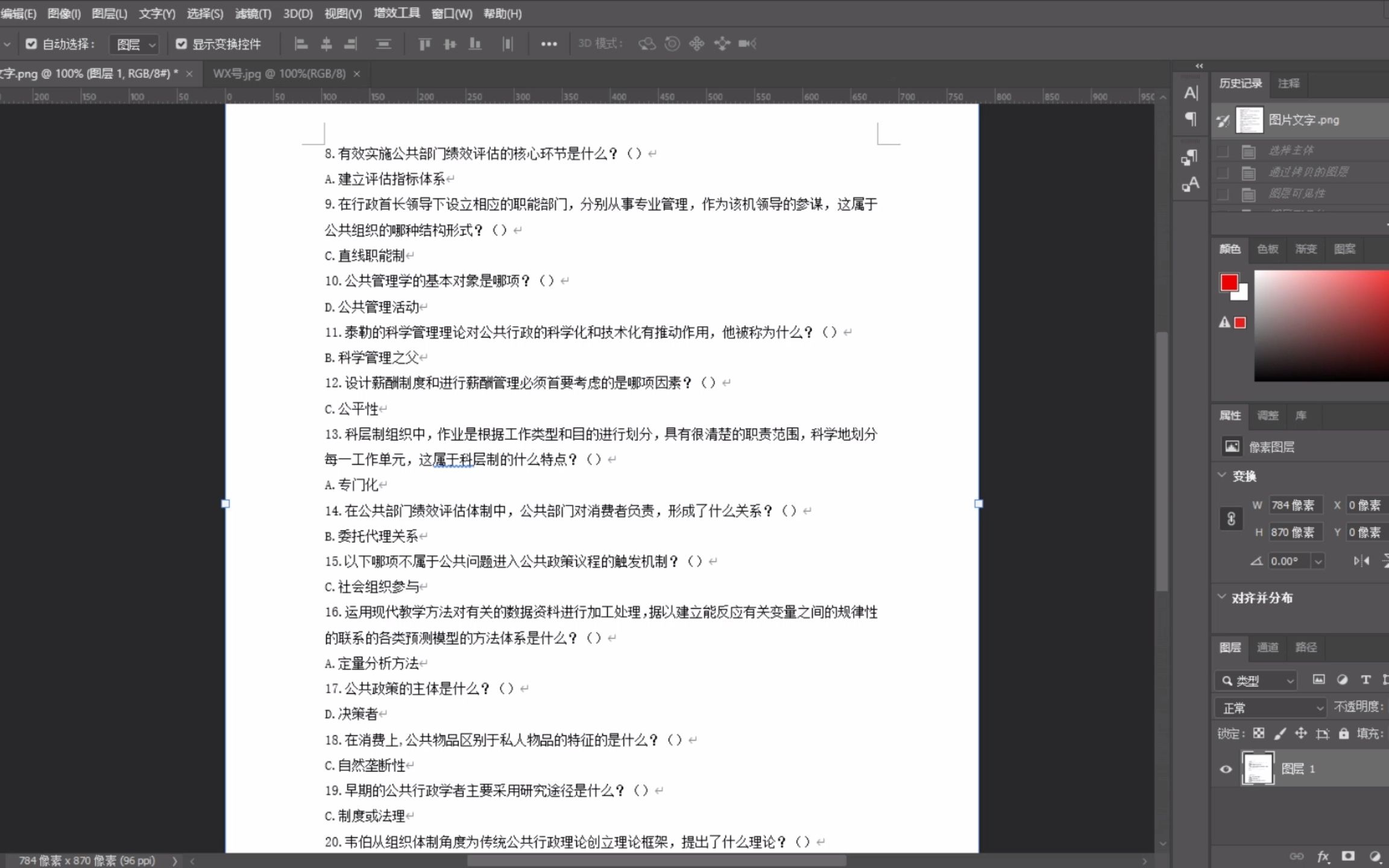Toggle history state box for 选择主体
1389x868 pixels.
[1223, 151]
